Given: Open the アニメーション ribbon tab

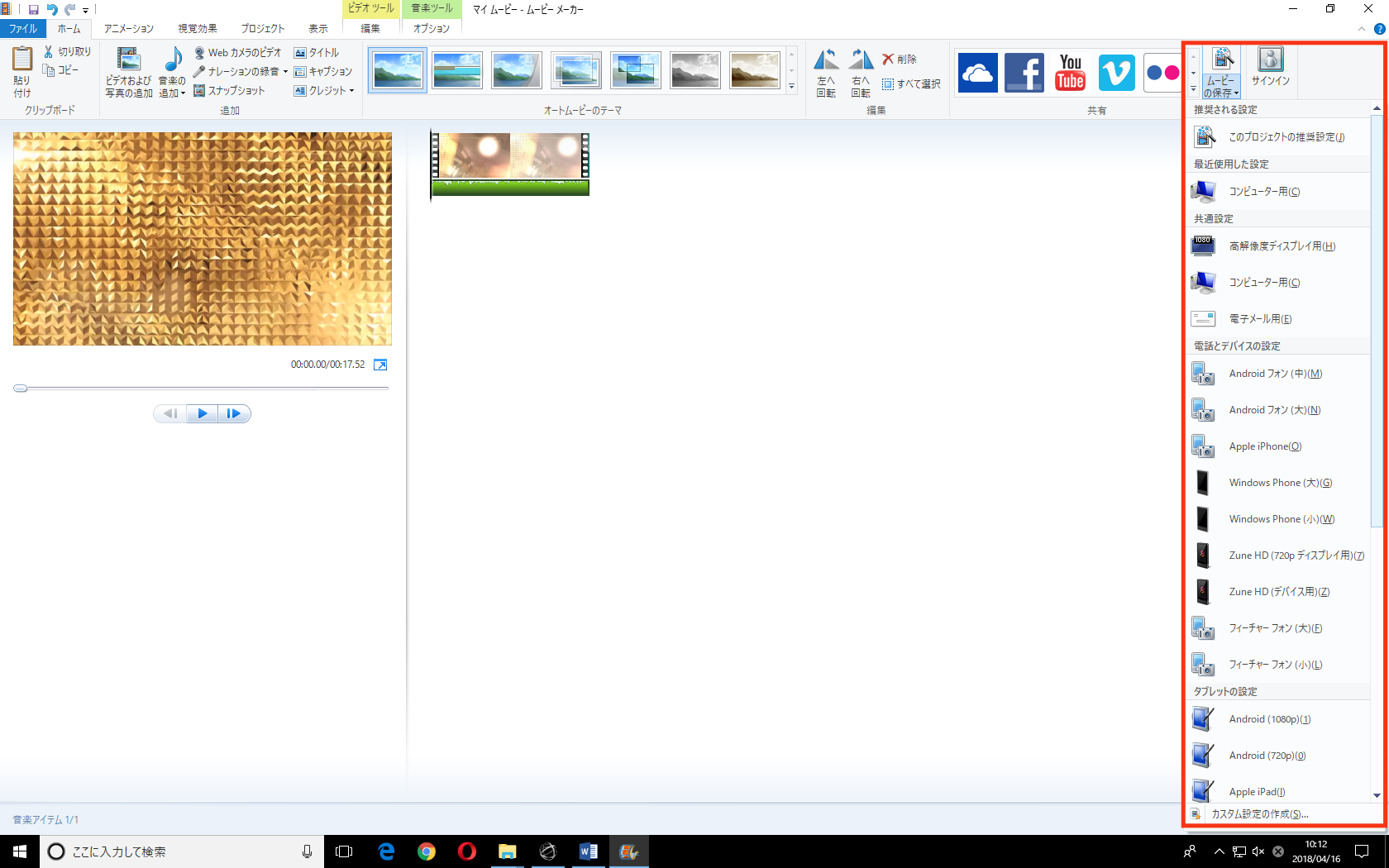Looking at the screenshot, I should coord(128,28).
